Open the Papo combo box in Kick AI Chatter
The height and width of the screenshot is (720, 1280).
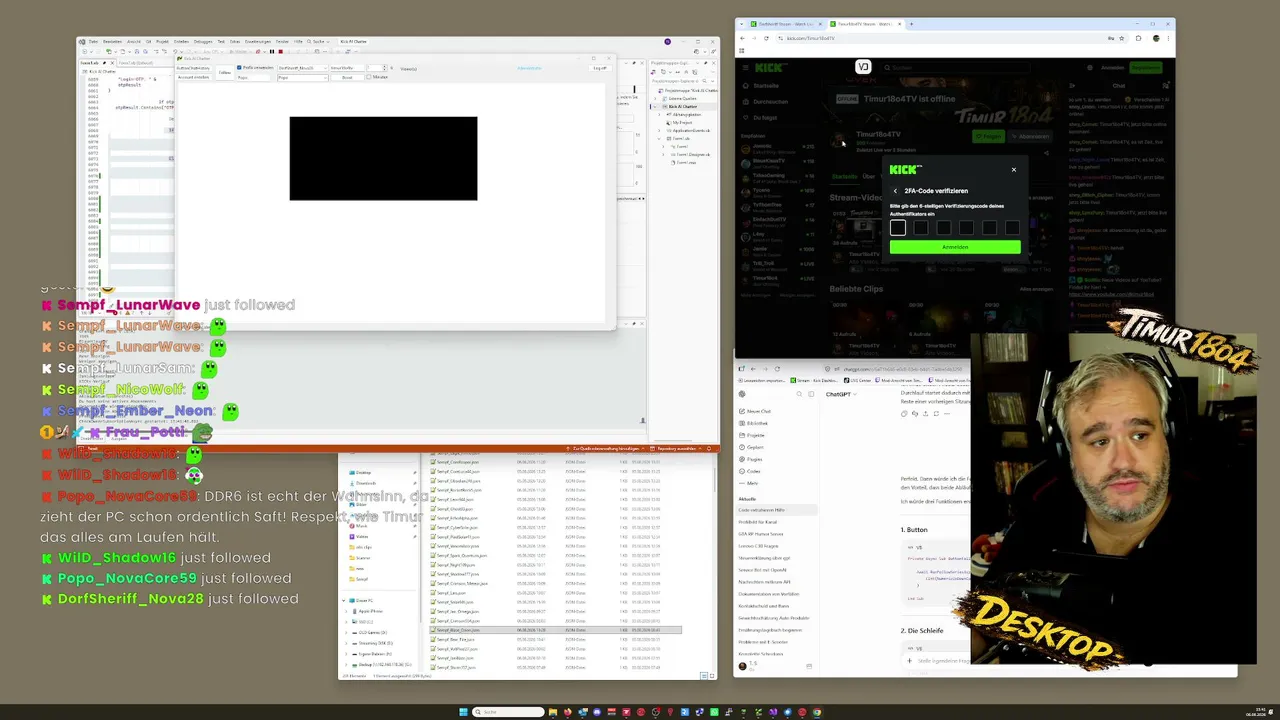300,77
